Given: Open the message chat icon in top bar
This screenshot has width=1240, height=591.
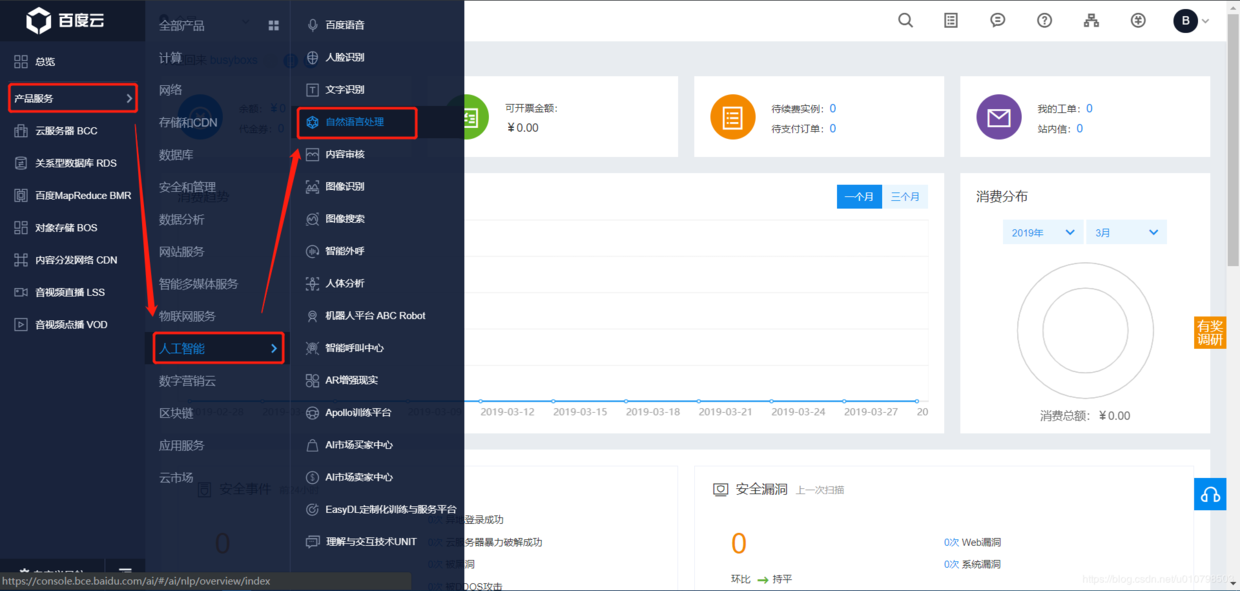Looking at the screenshot, I should [998, 20].
